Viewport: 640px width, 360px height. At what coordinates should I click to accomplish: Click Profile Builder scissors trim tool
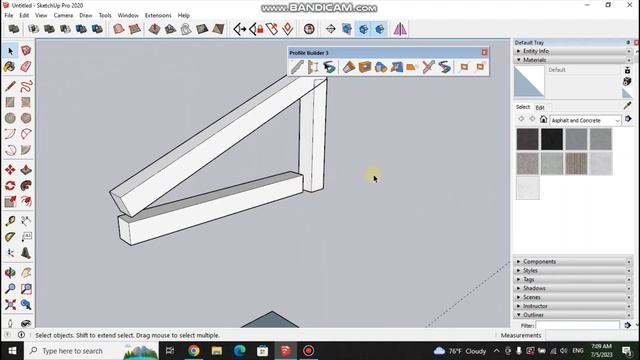[428, 67]
